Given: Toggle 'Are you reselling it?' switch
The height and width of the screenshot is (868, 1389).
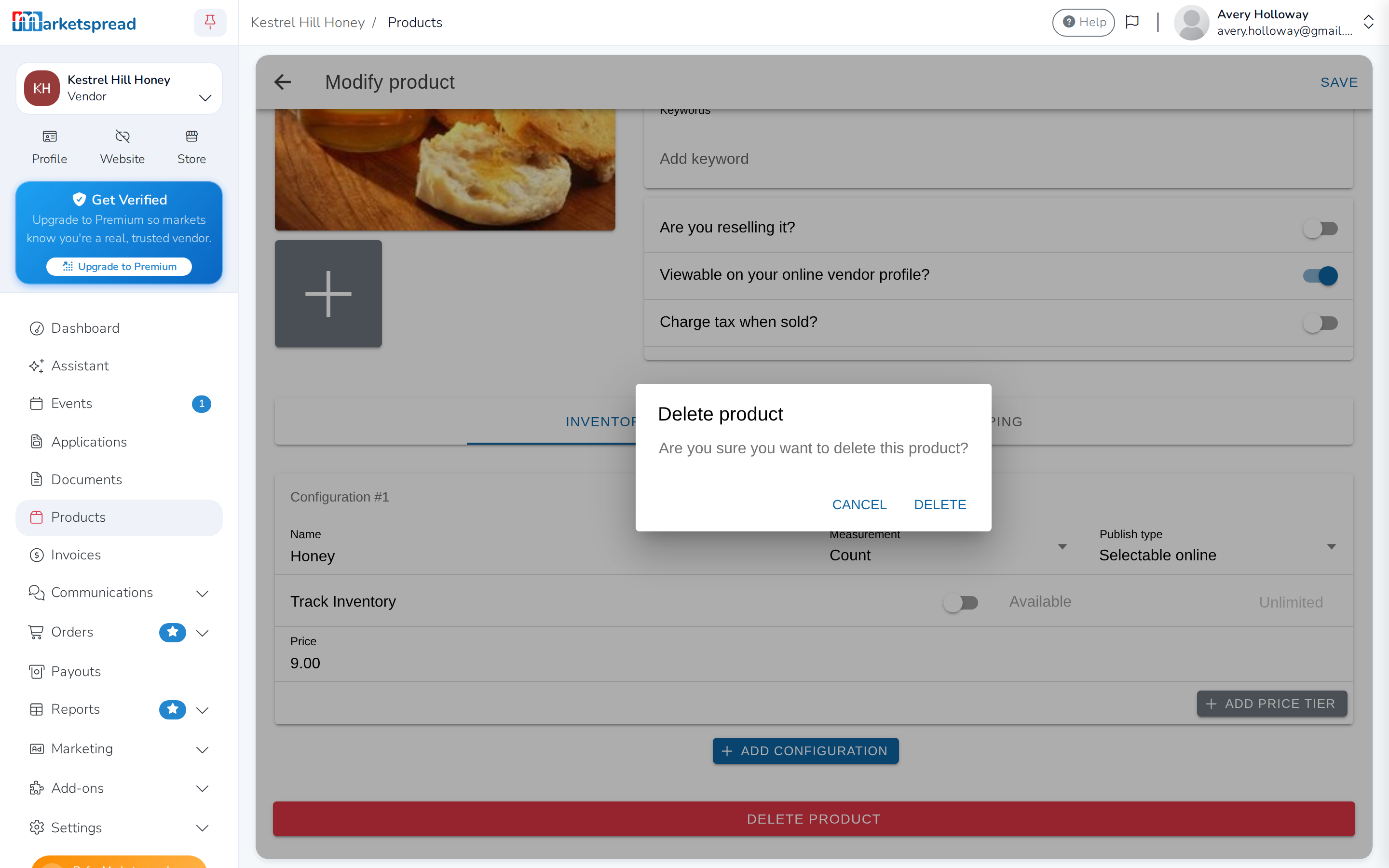Looking at the screenshot, I should point(1320,229).
